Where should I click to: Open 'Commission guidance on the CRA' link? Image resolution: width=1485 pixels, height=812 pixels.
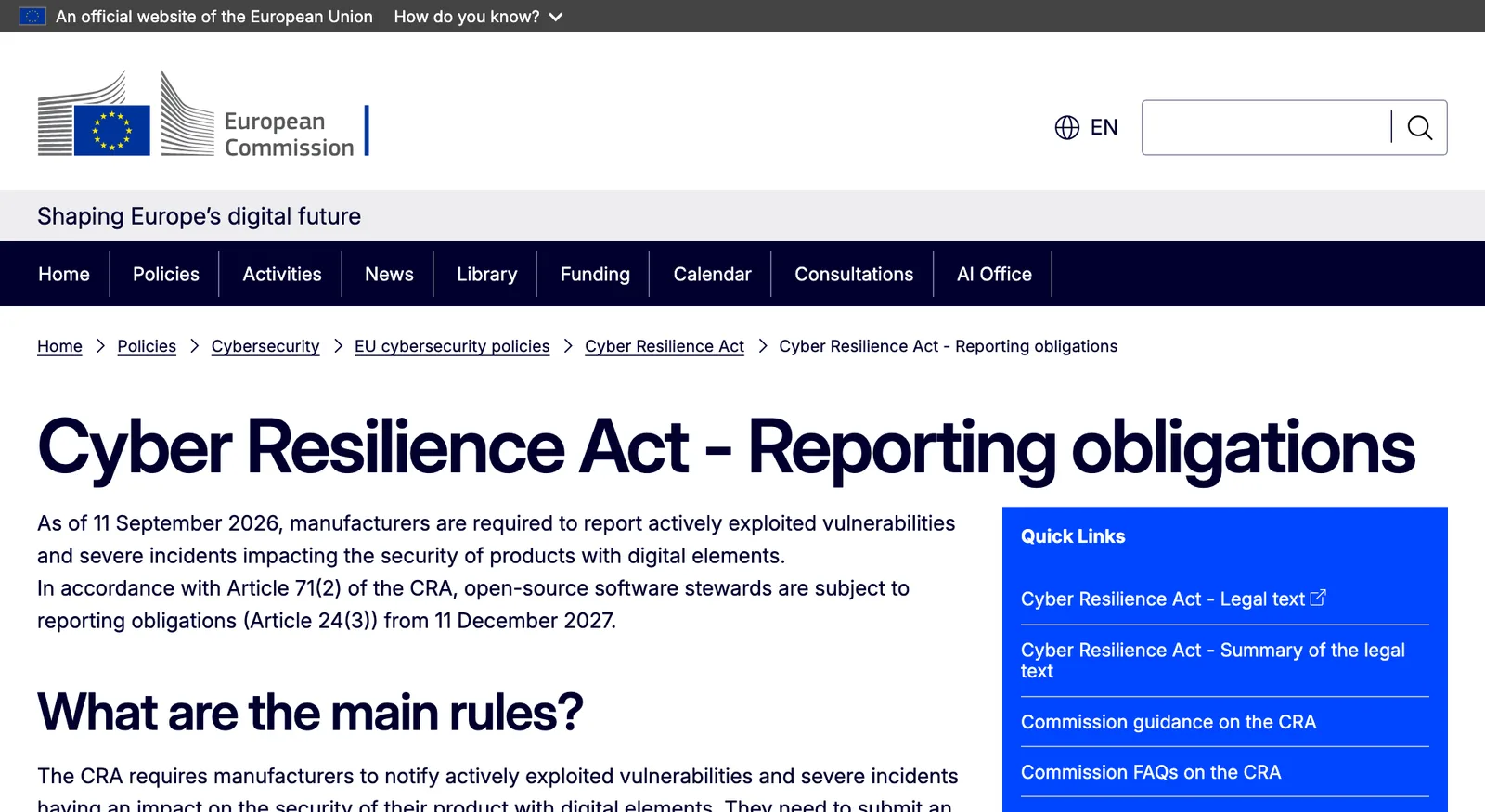pos(1169,722)
